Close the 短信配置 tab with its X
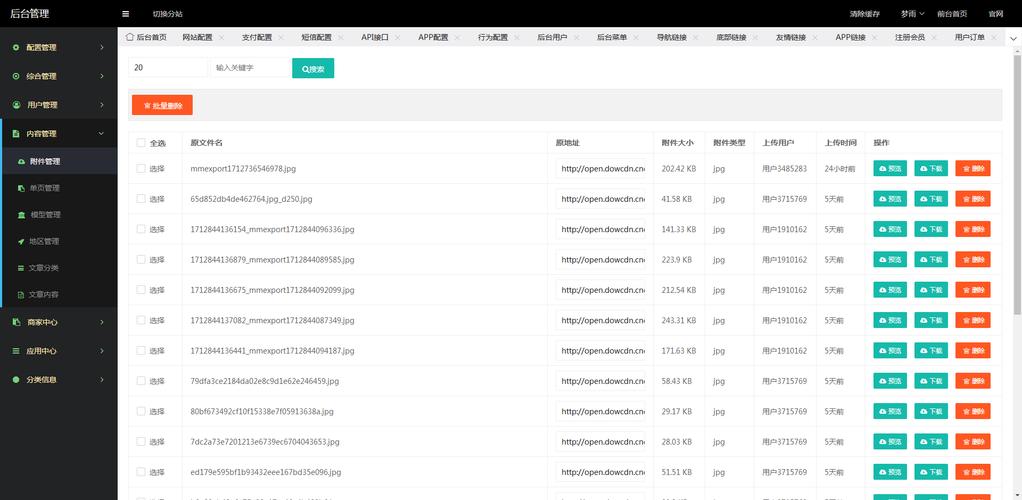This screenshot has width=1022, height=500. point(340,38)
